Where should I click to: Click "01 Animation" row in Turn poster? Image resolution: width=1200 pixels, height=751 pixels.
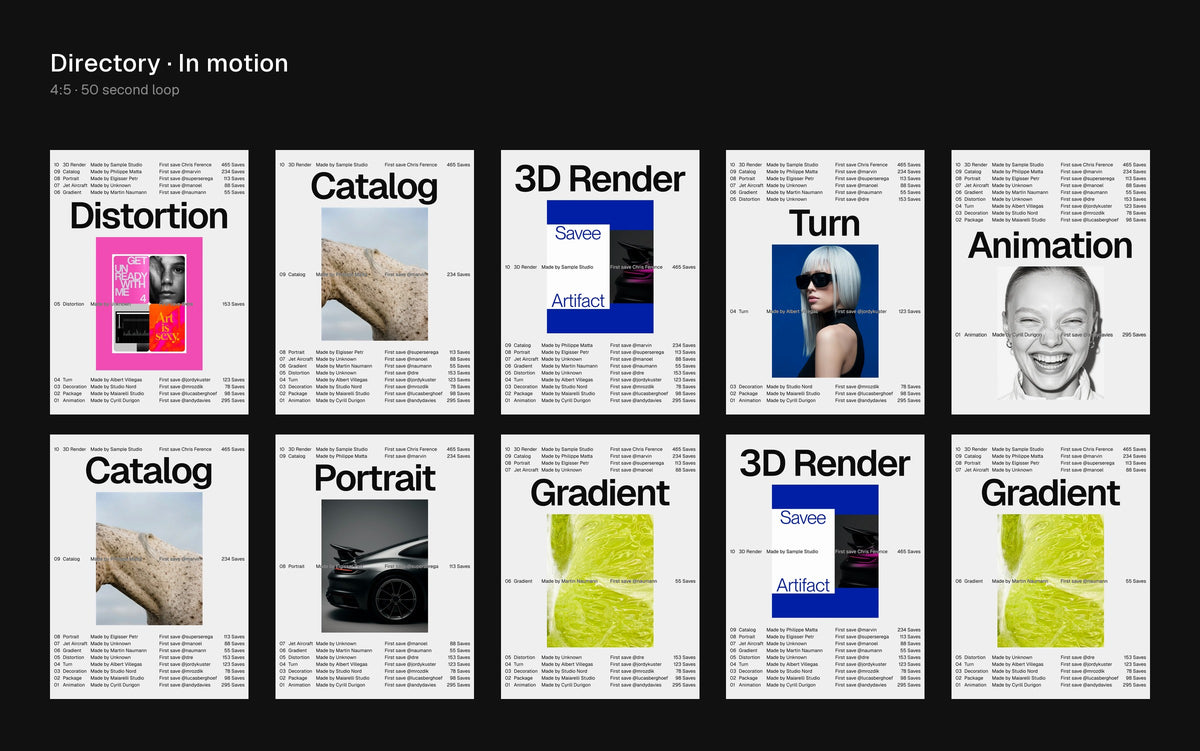[x=825, y=401]
